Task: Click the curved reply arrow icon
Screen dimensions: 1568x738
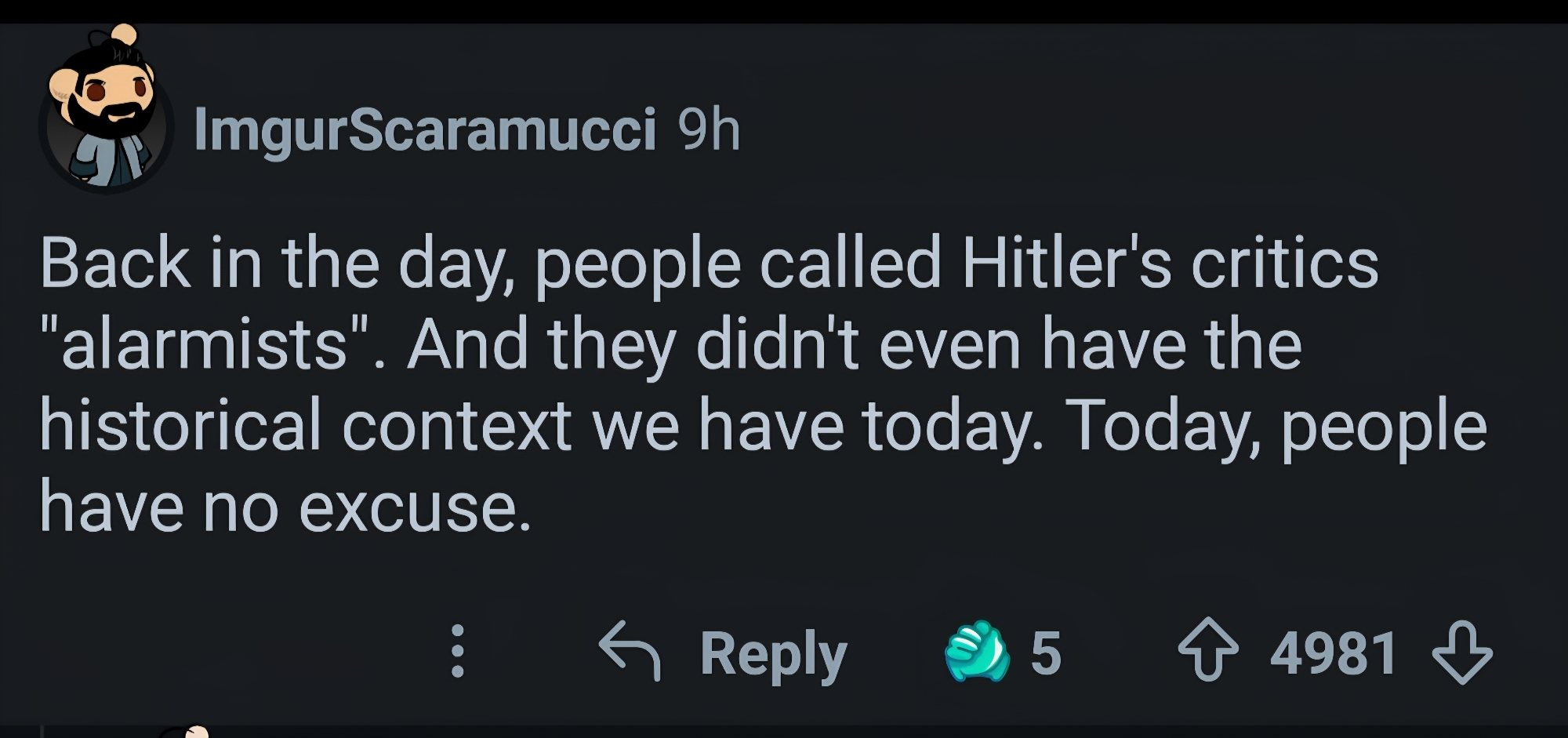Action: [630, 649]
